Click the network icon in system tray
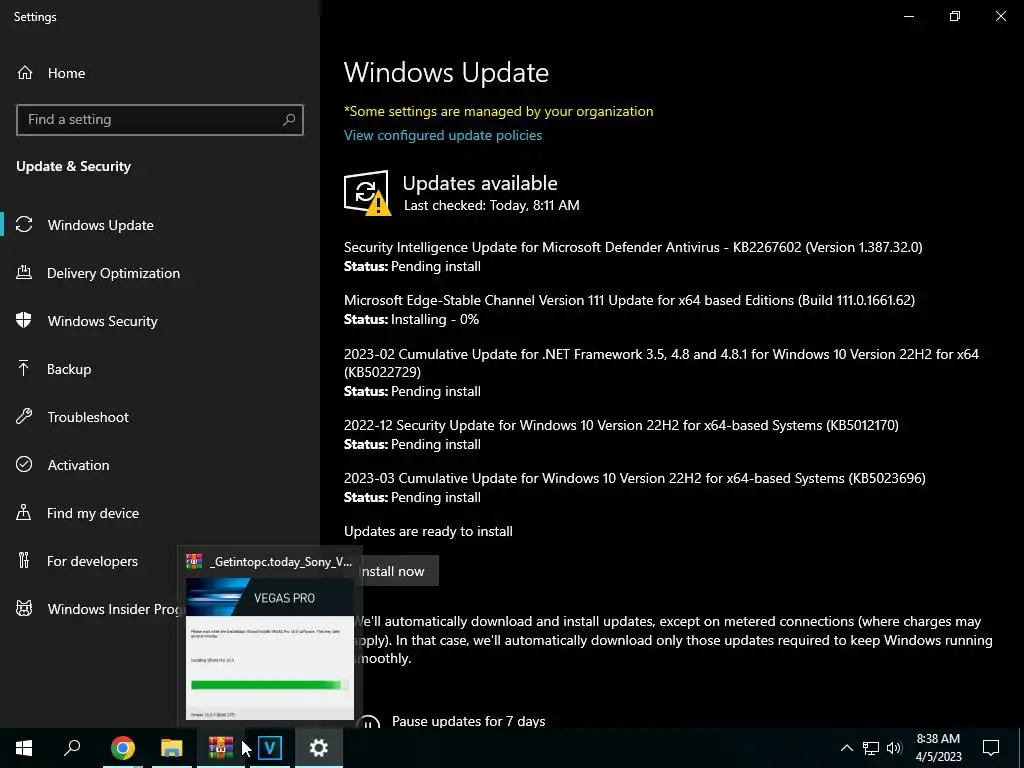The width and height of the screenshot is (1024, 768). pos(871,748)
